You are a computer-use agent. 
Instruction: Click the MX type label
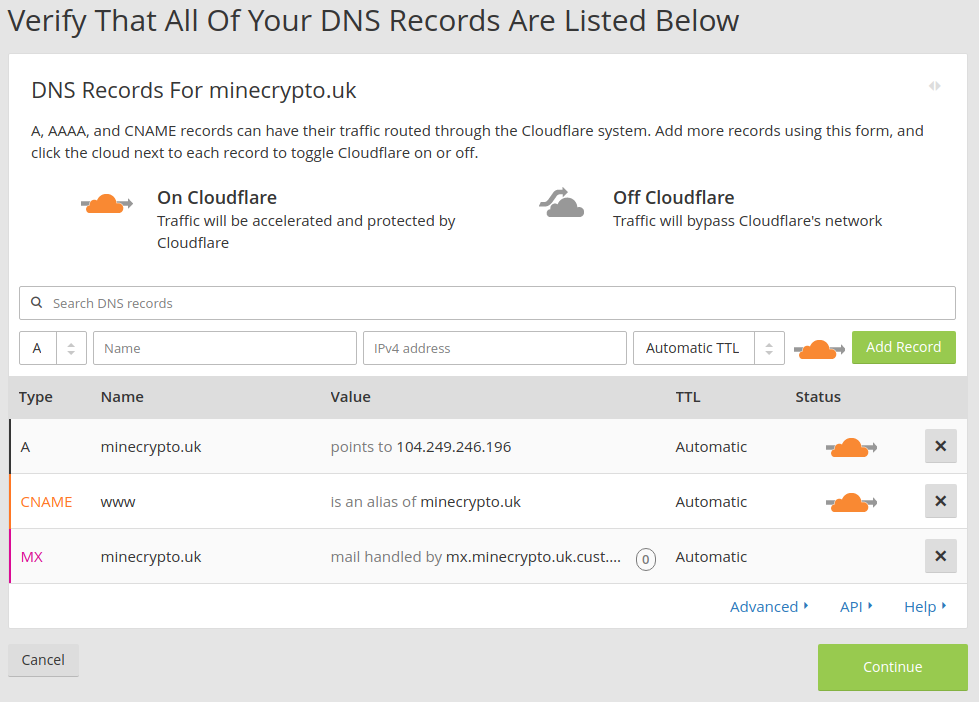point(32,556)
